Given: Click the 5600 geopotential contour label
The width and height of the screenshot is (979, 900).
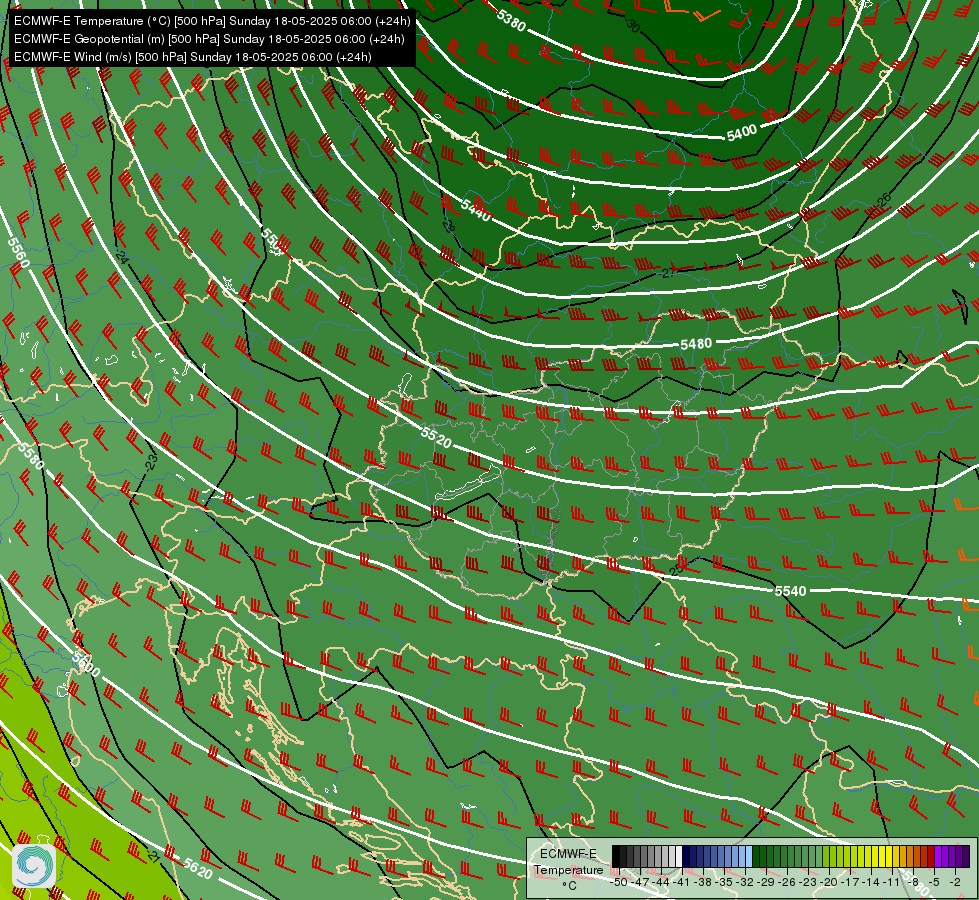Looking at the screenshot, I should click(86, 664).
